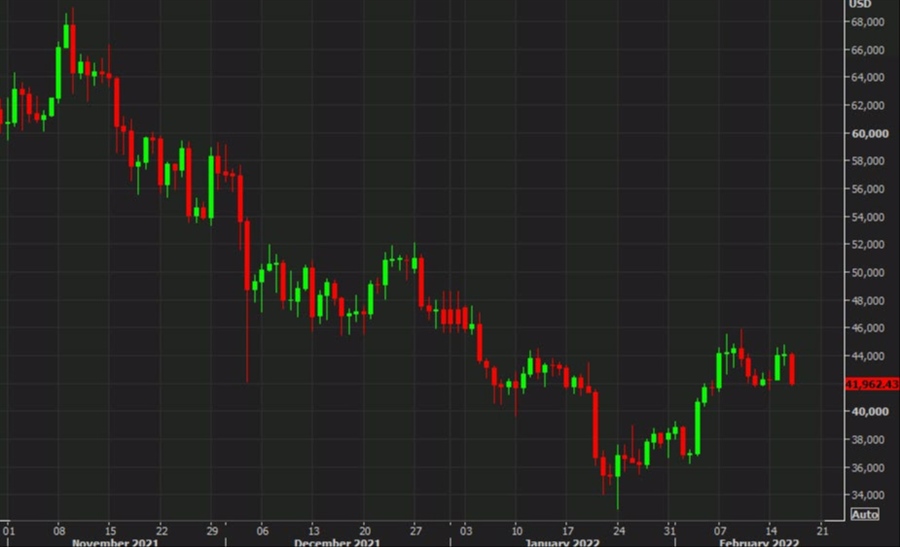Screen dimensions: 900x547
Task: Click the 08 date tick on time axis
Action: pyautogui.click(x=60, y=529)
